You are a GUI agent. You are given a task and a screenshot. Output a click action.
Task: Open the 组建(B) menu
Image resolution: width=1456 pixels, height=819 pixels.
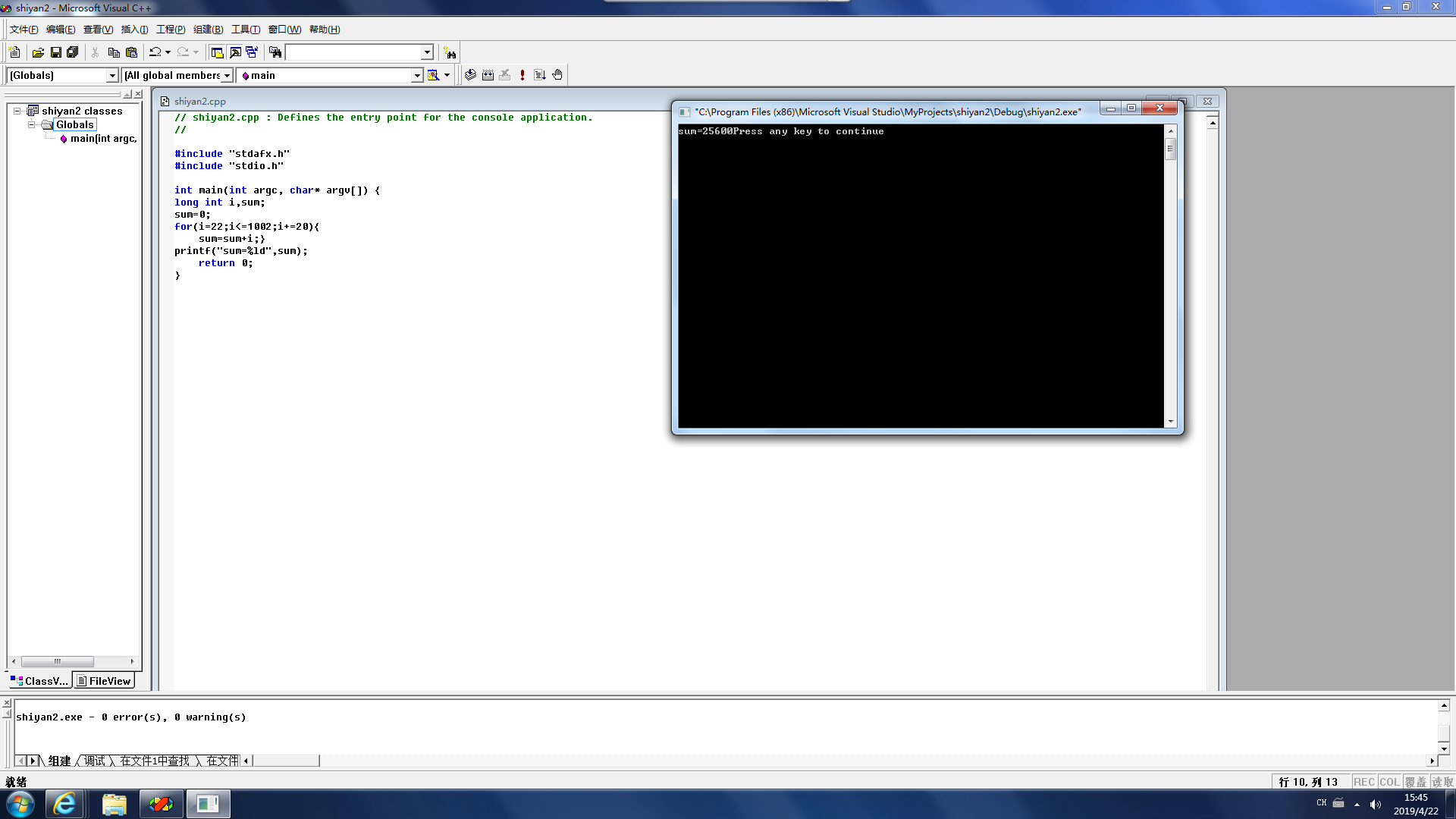coord(208,30)
